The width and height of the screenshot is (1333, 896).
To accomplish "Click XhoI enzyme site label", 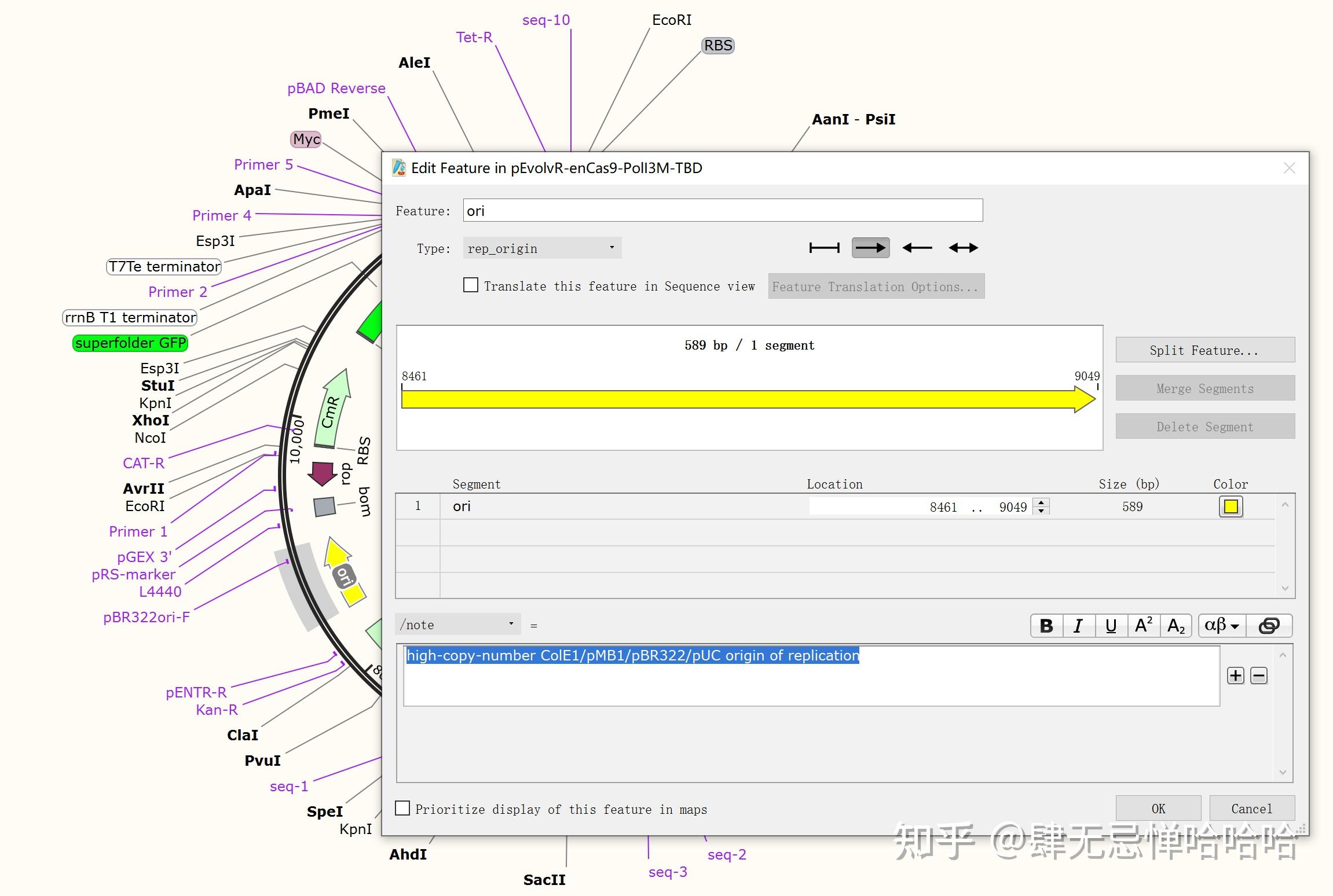I will tap(151, 420).
